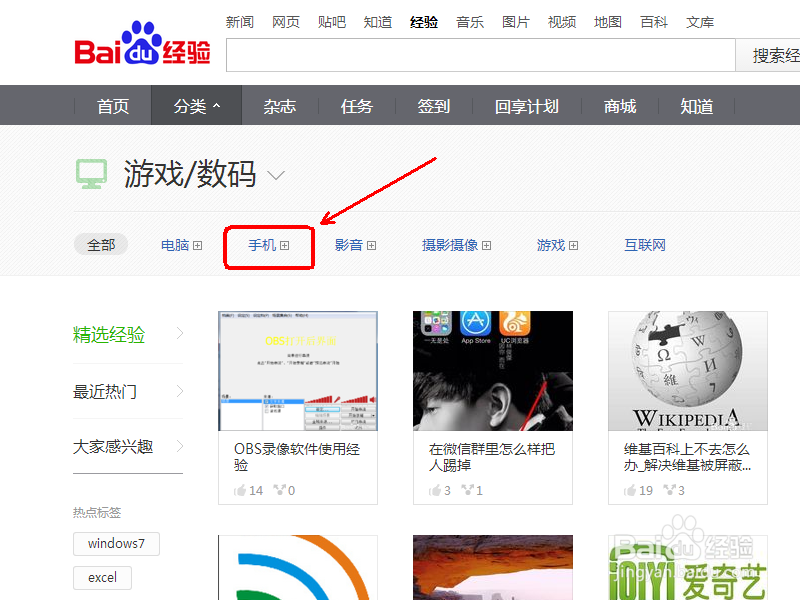Click the 音乐 link at top
Viewport: 800px width, 600px height.
coord(470,22)
